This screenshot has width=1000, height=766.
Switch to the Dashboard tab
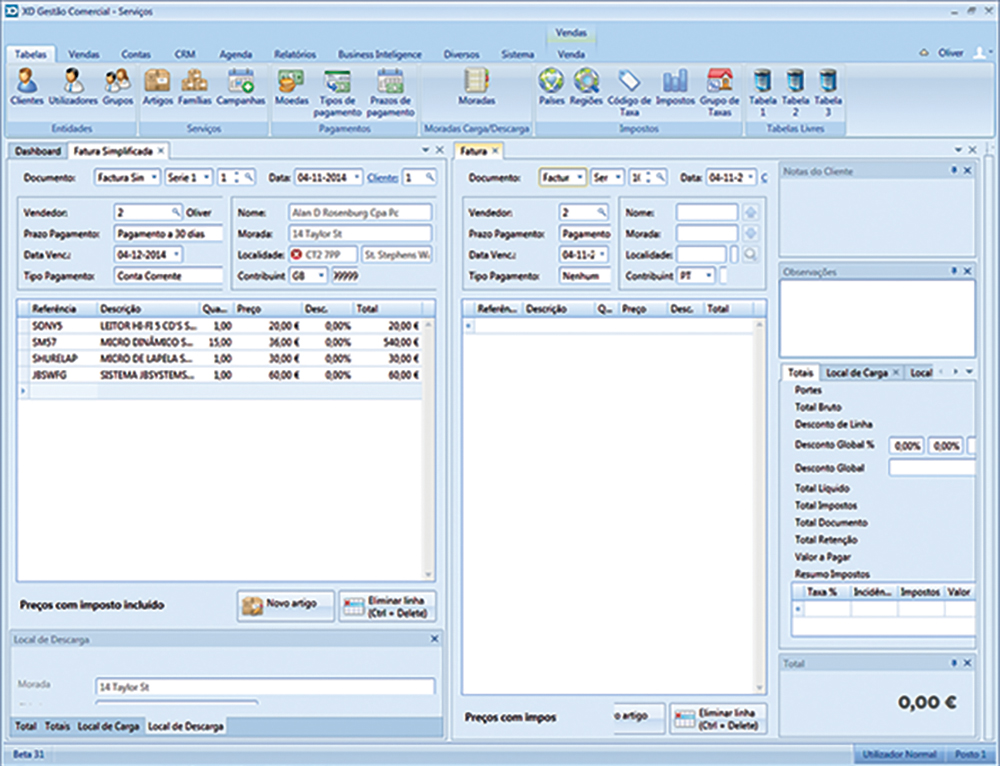(x=37, y=150)
